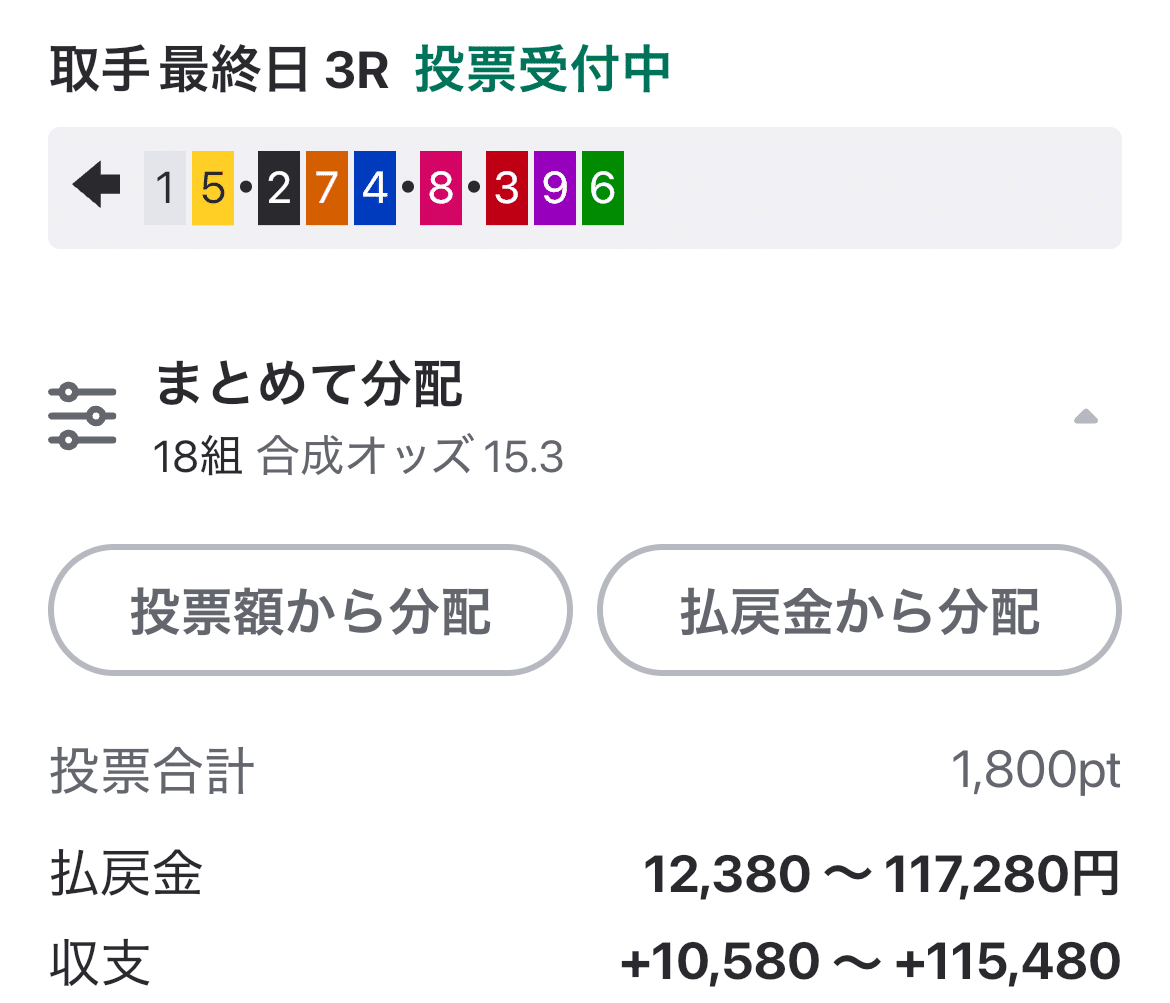Select the blue number 4 chip
Screen dimensions: 1170x1003
coord(372,189)
